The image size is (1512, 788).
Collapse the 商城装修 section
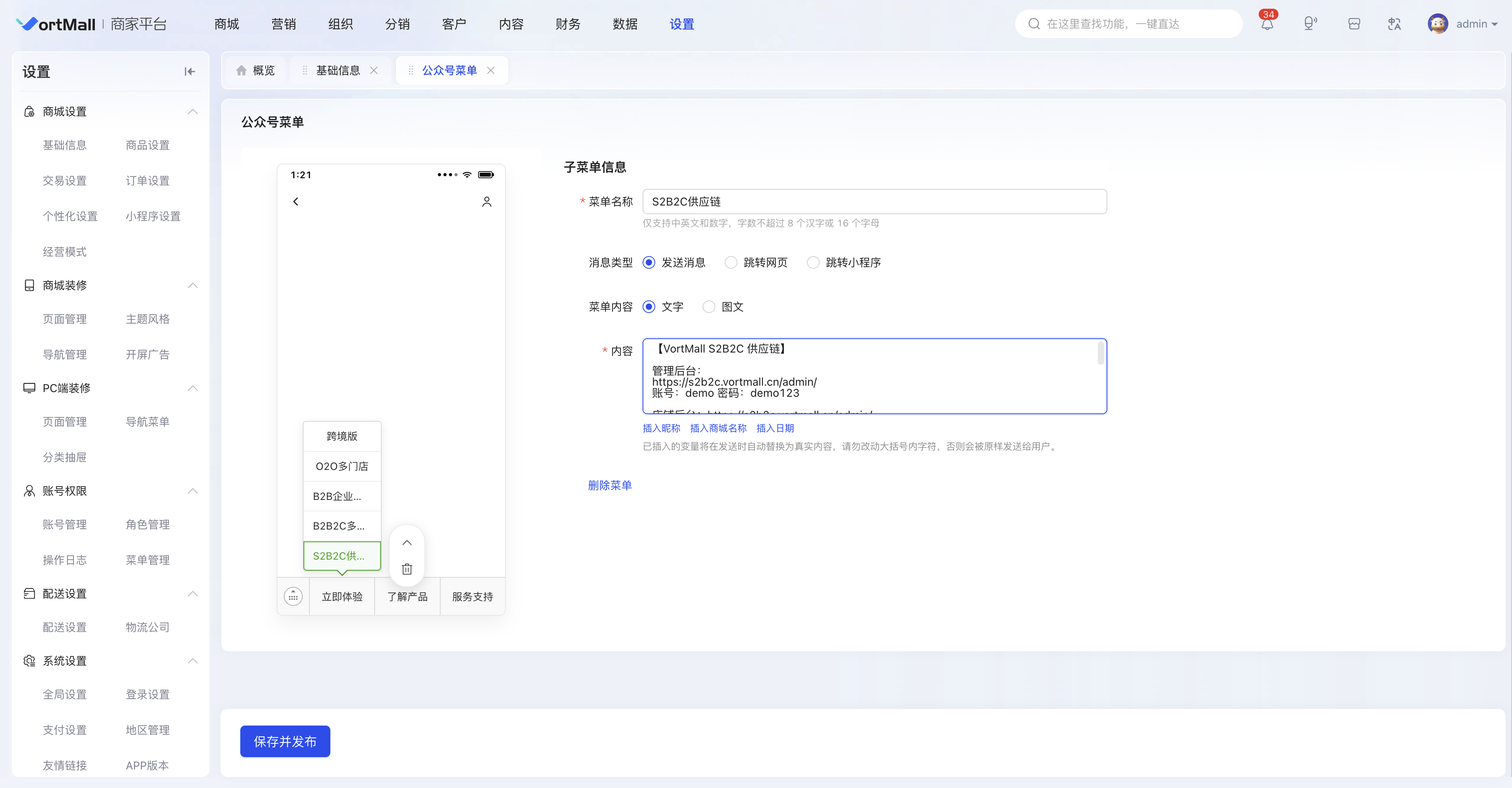point(192,286)
